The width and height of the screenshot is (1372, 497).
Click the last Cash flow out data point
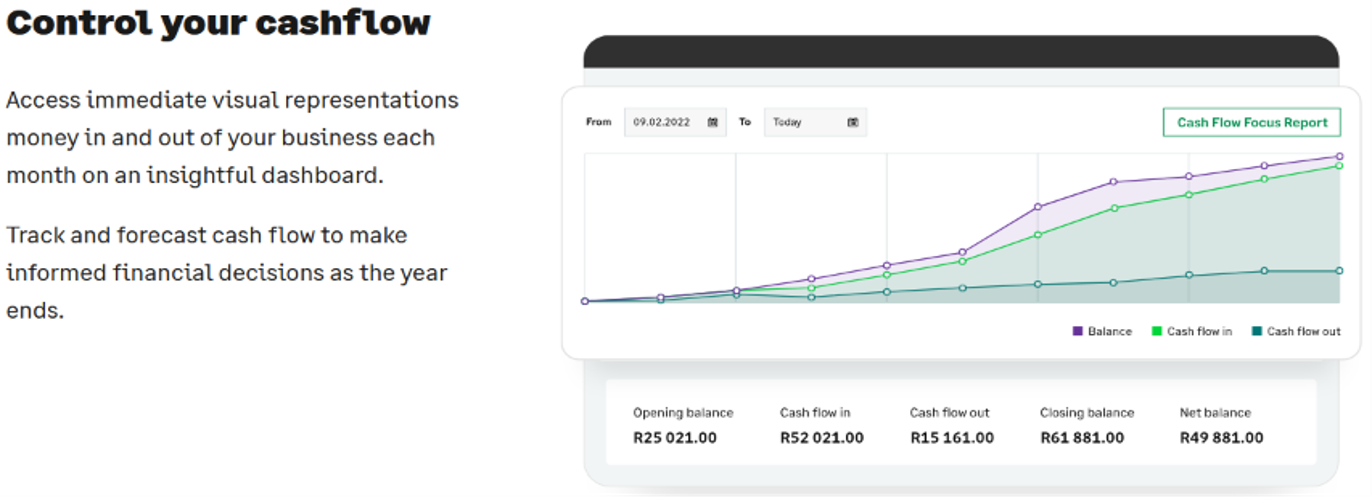point(1339,271)
